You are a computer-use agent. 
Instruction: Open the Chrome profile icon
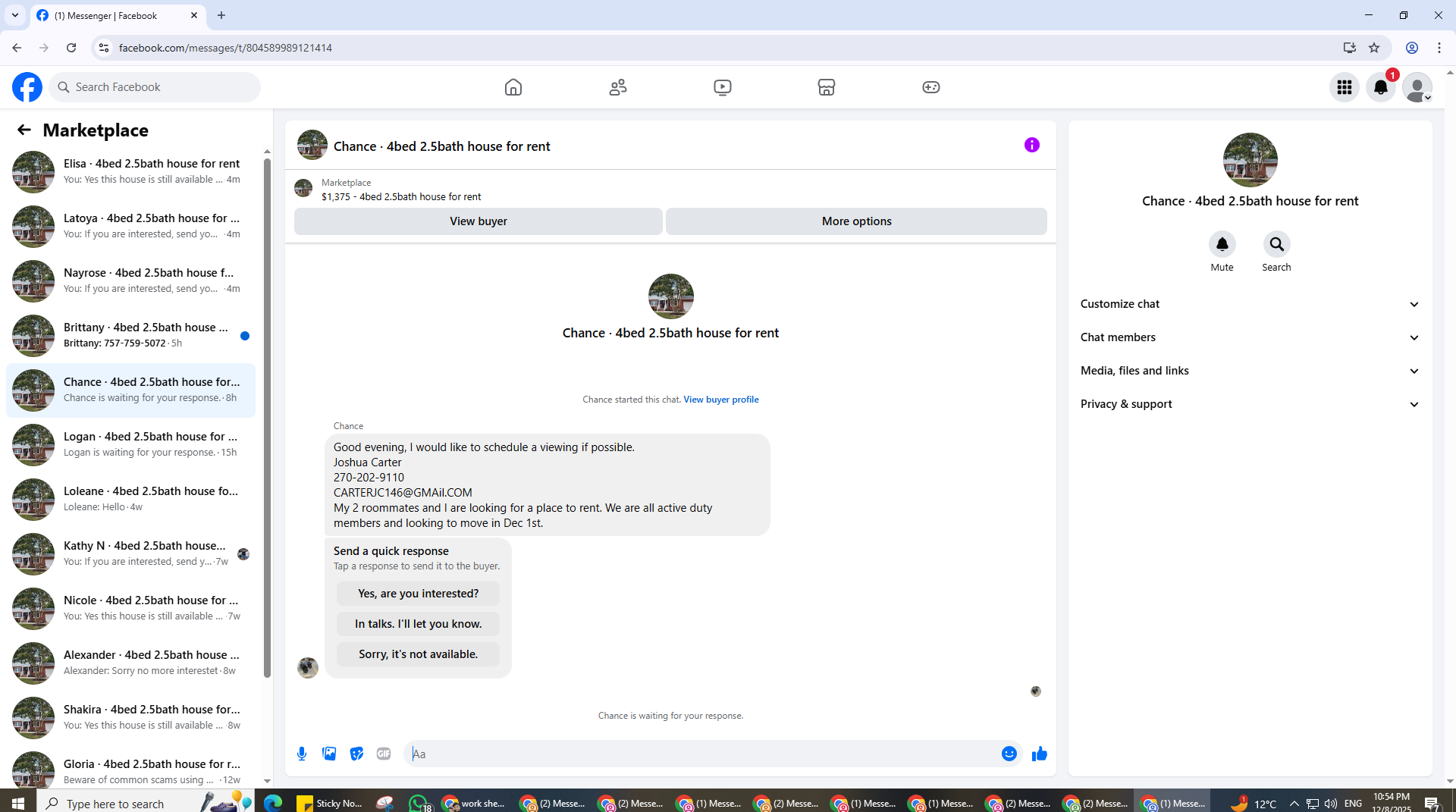(1412, 48)
